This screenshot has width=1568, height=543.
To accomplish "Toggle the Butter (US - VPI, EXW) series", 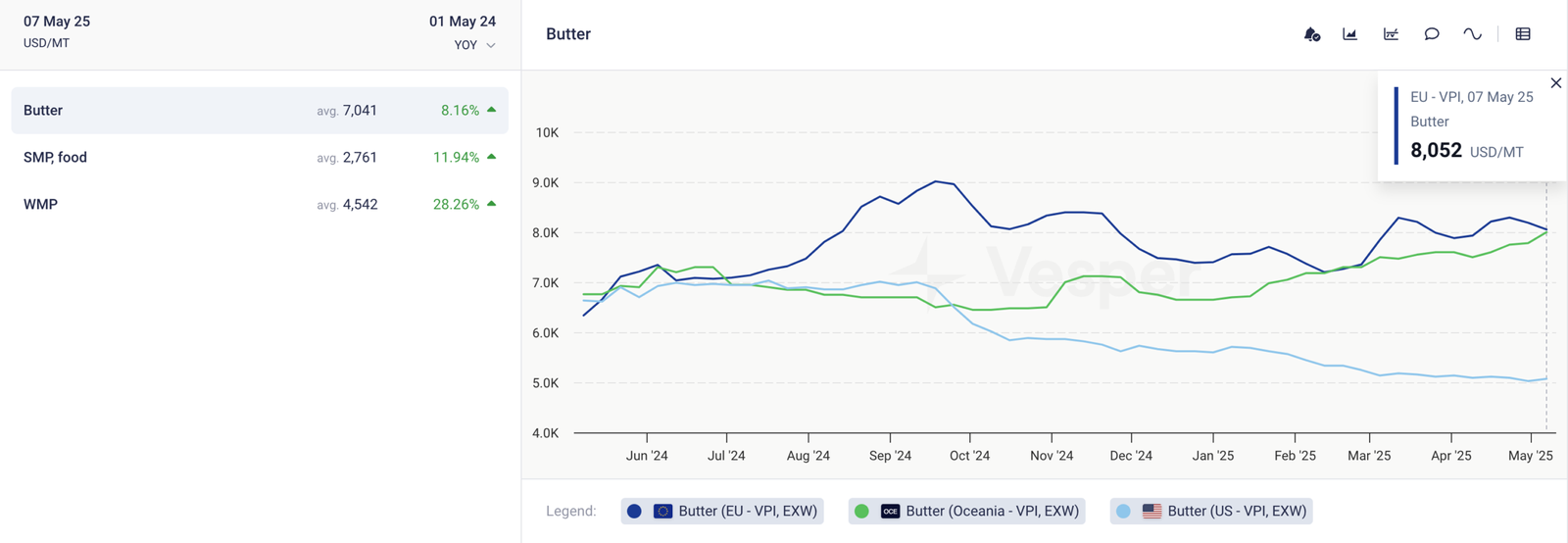I will [x=1237, y=512].
